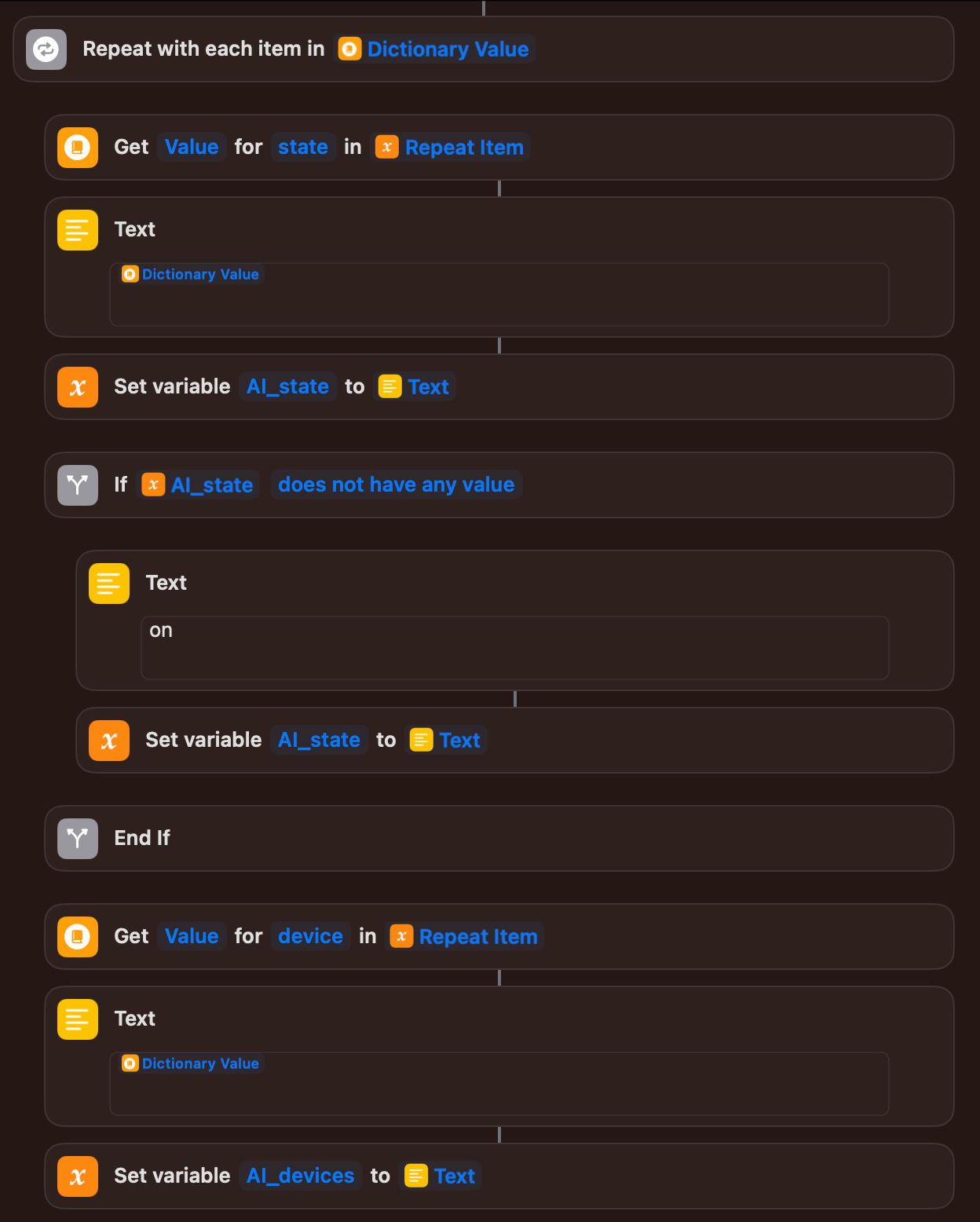Select the AI_state variable token in the If condition

click(199, 485)
